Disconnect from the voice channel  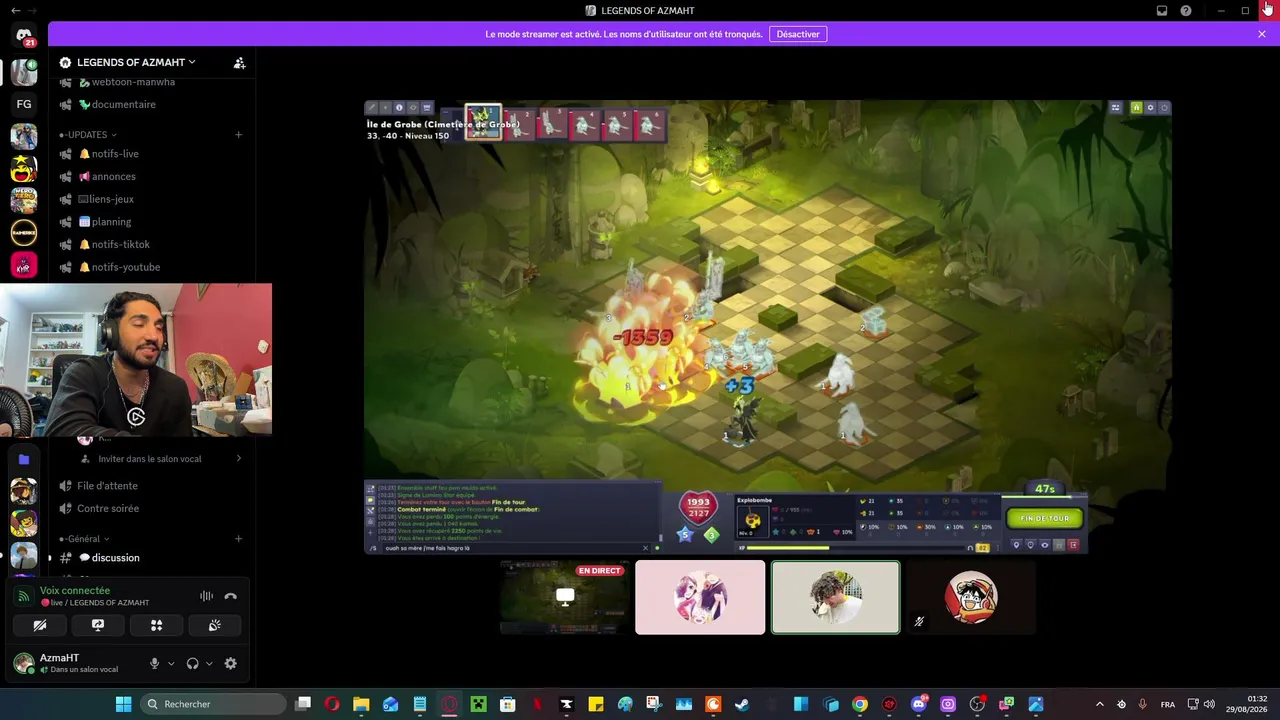pyautogui.click(x=231, y=596)
